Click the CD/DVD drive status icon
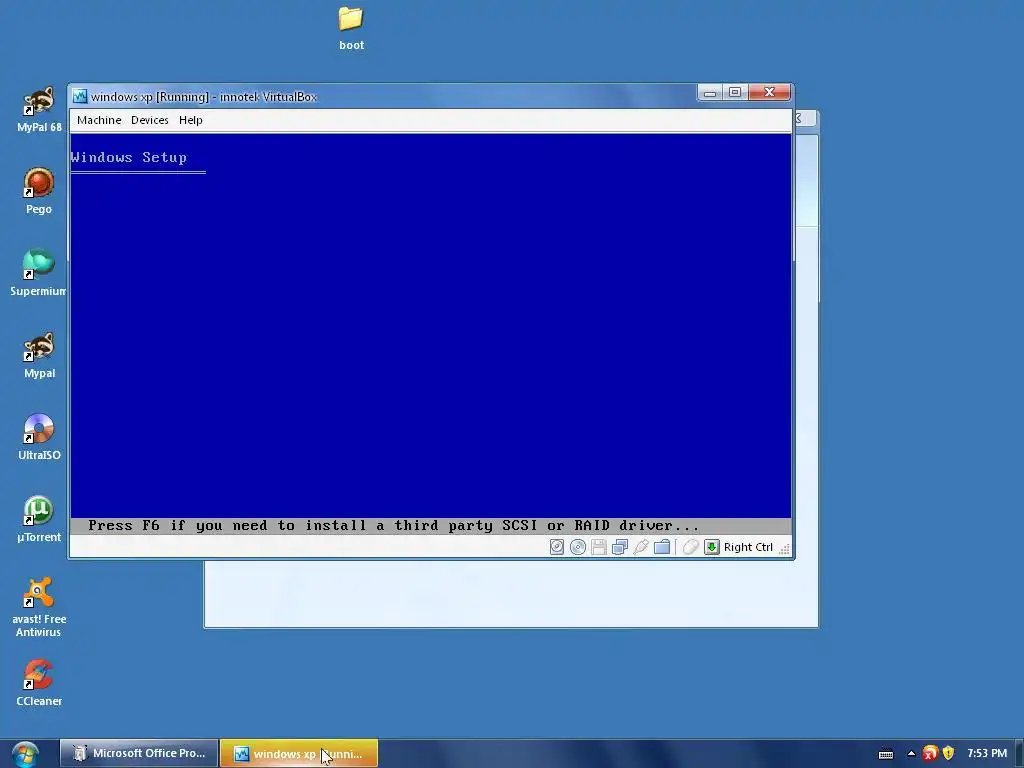The width and height of the screenshot is (1024, 768). [x=577, y=547]
